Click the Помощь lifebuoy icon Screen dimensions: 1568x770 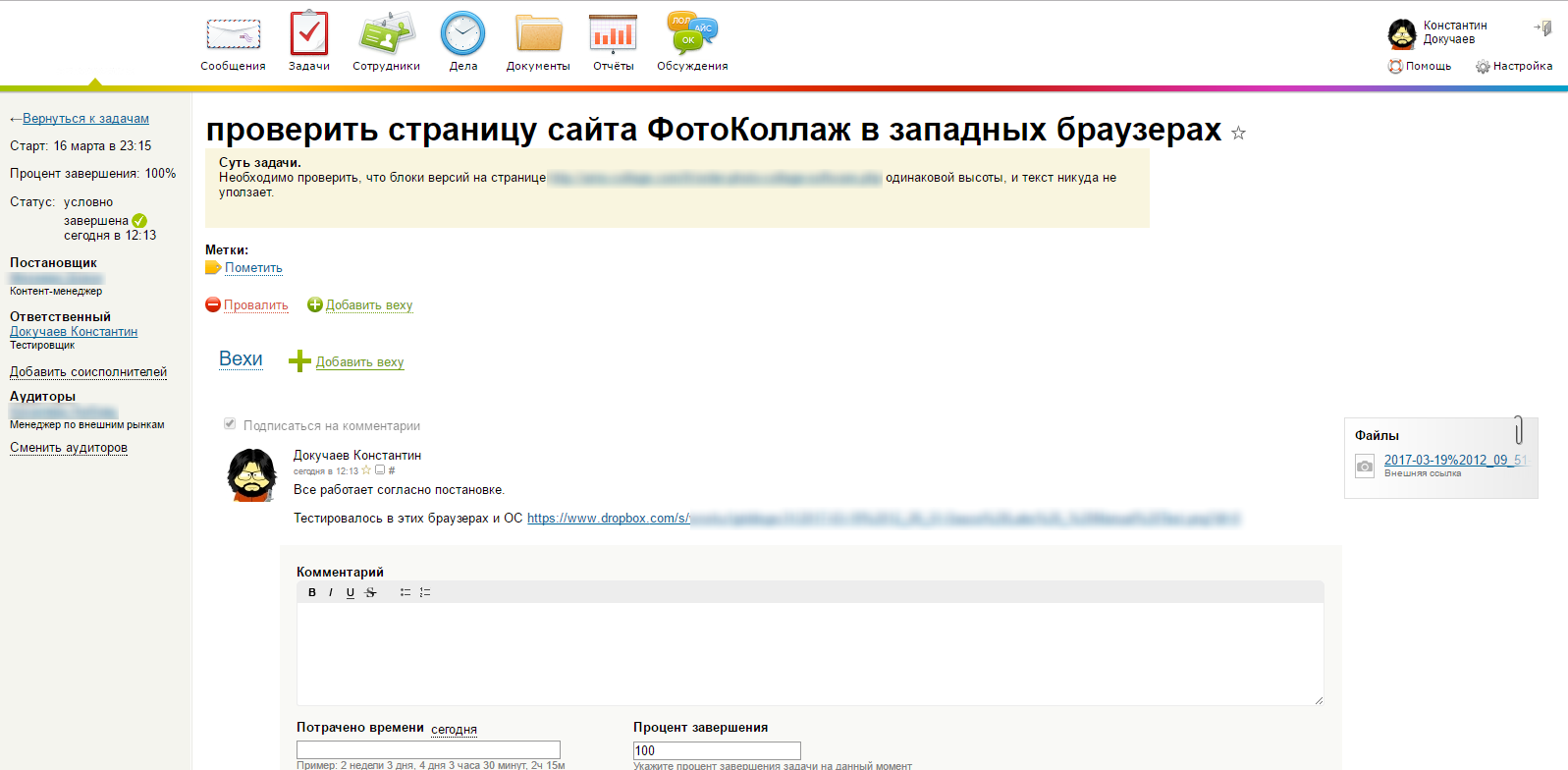point(1395,66)
